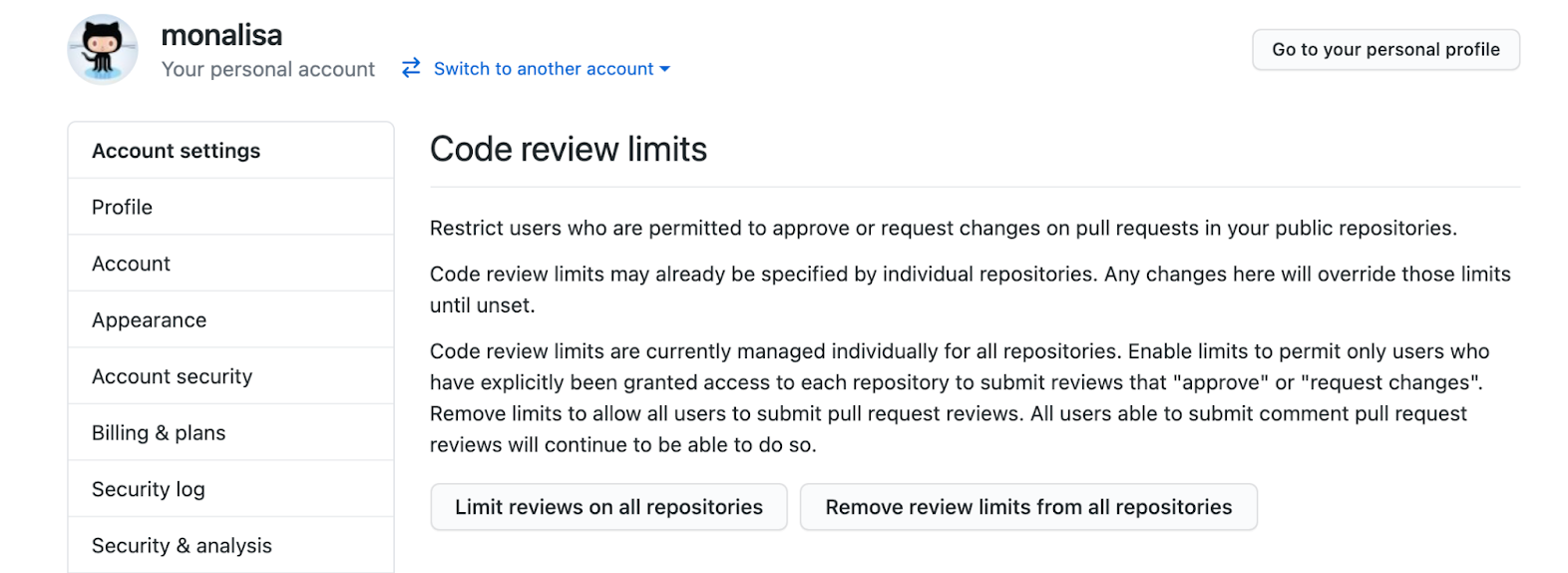The width and height of the screenshot is (1568, 573).
Task: Click the 'Restrict users who are permitted' paragraph
Action: coord(943,229)
